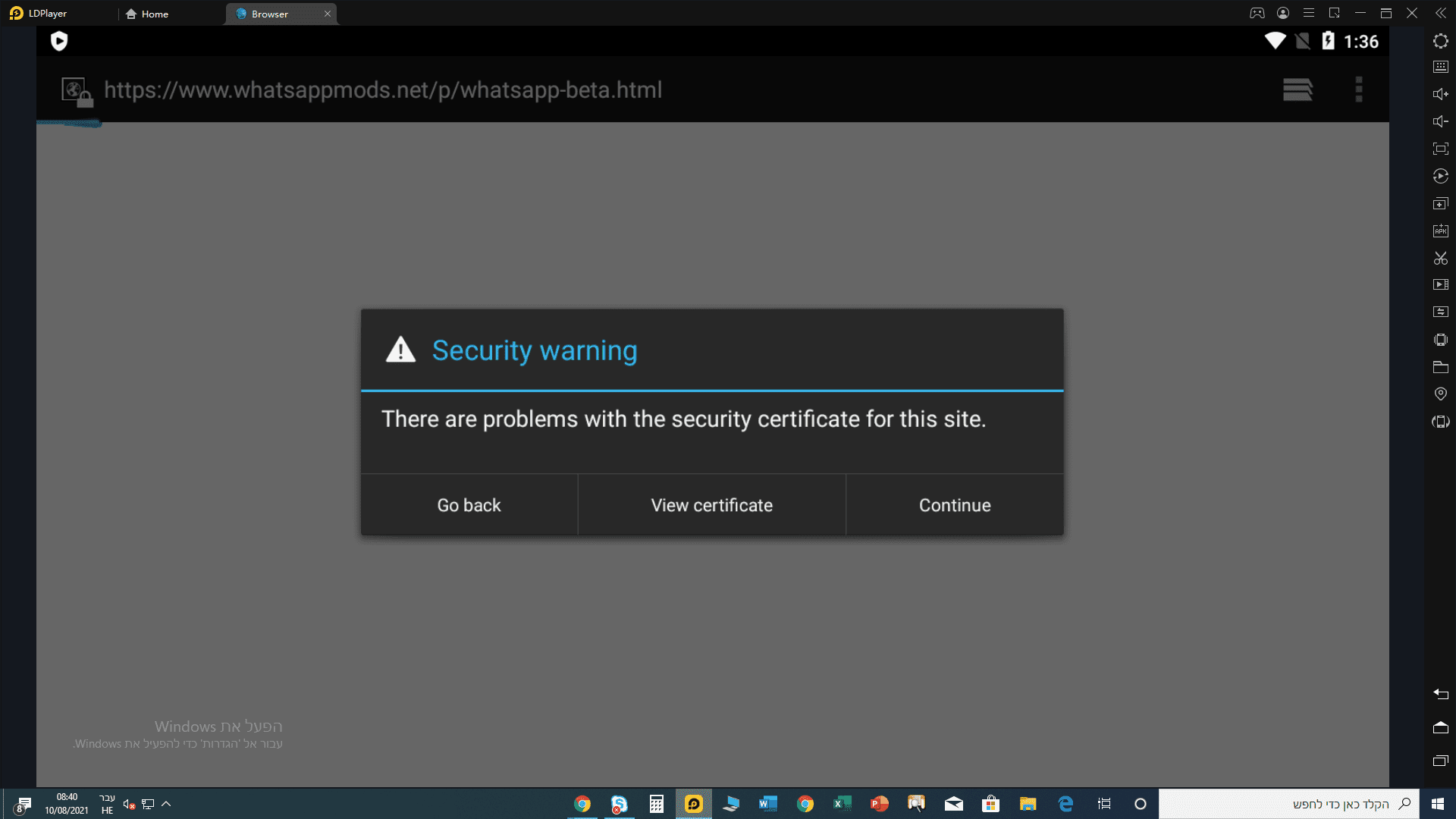Open the gamepad icon in title bar
Viewport: 1456px width, 819px height.
tap(1257, 13)
